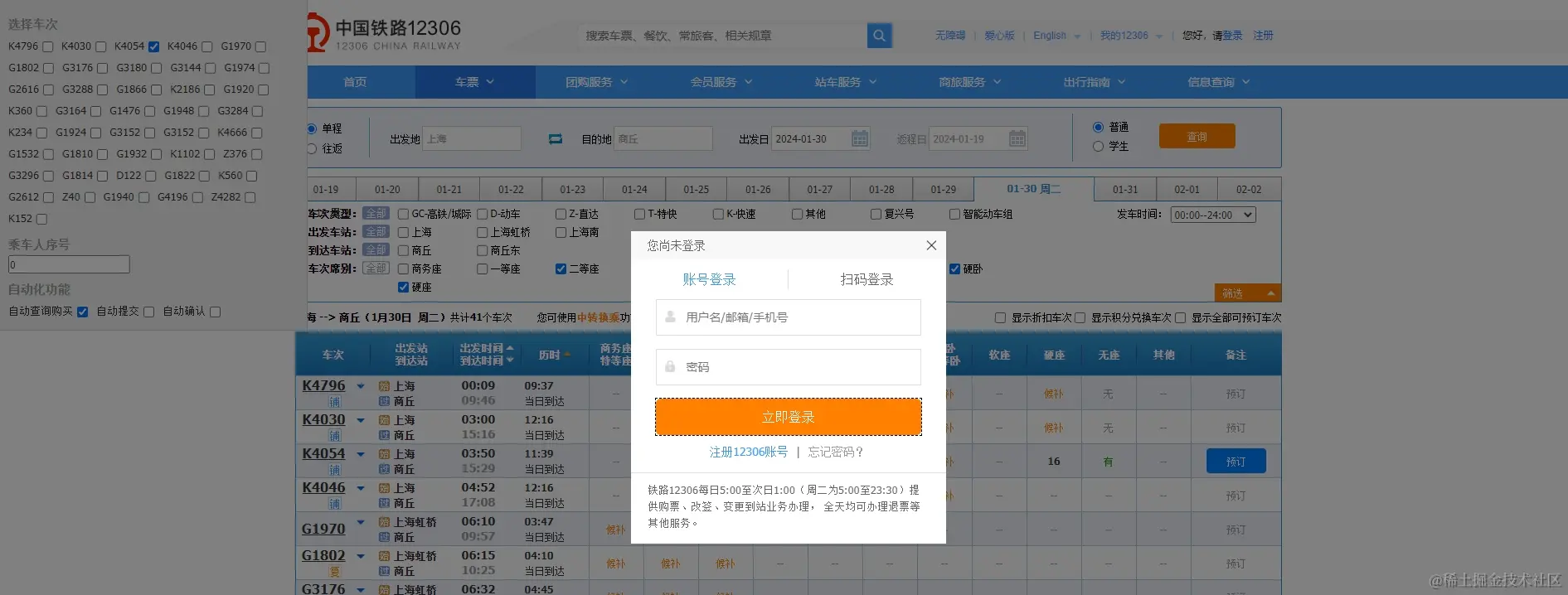The width and height of the screenshot is (1568, 595).
Task: Expand stop details arrow next to K4796
Action: 361,386
